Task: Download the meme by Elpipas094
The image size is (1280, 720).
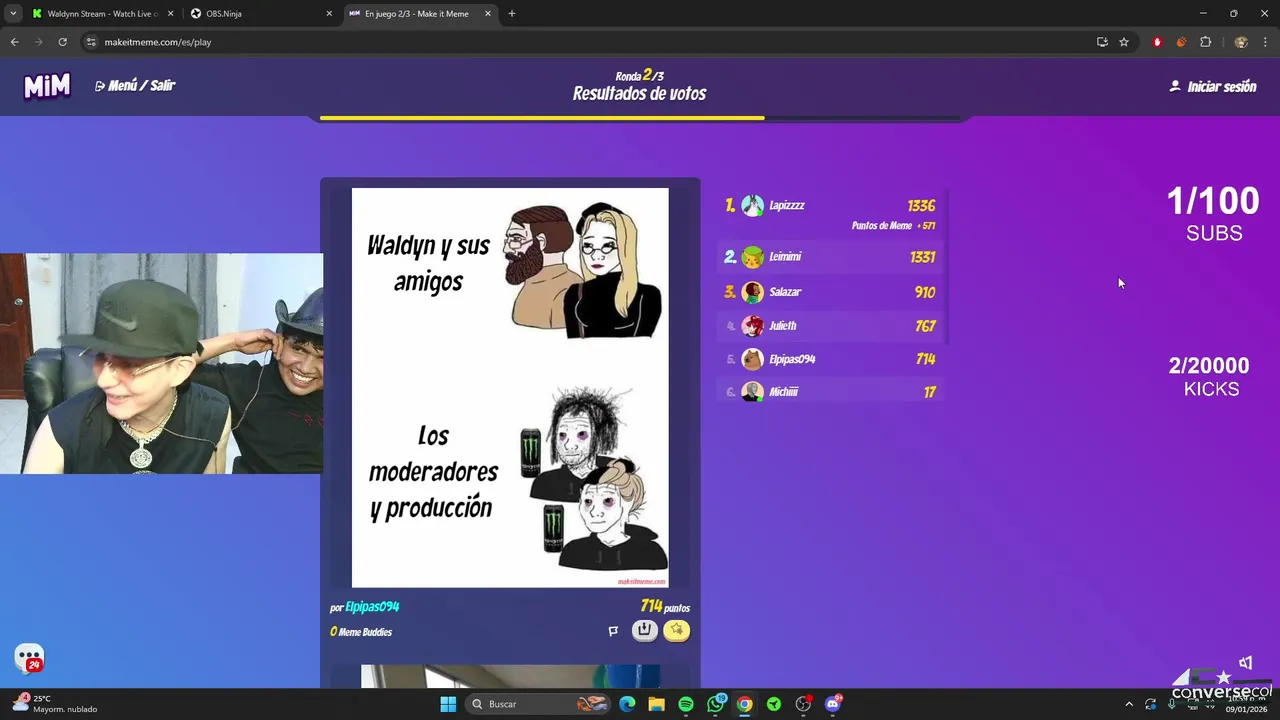Action: tap(645, 630)
